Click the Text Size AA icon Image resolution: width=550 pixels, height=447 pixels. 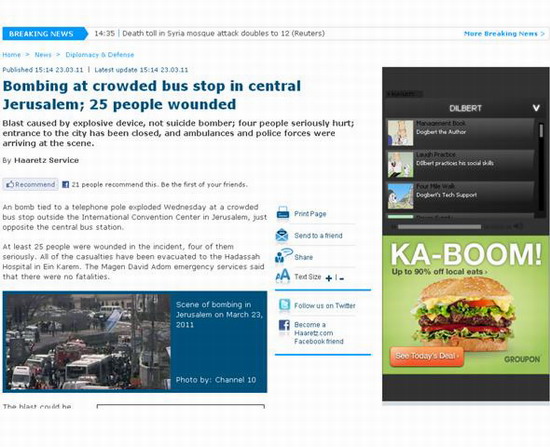point(283,276)
